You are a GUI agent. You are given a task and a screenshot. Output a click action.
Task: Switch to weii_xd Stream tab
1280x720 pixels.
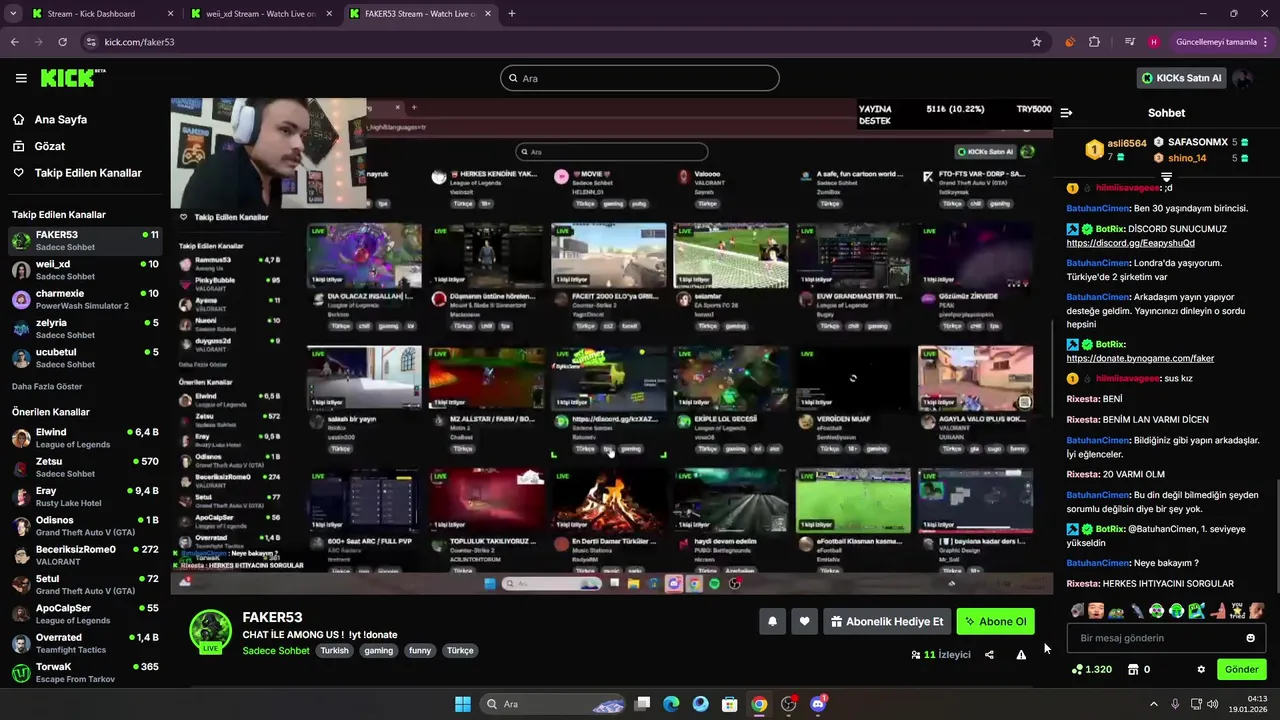pos(260,14)
